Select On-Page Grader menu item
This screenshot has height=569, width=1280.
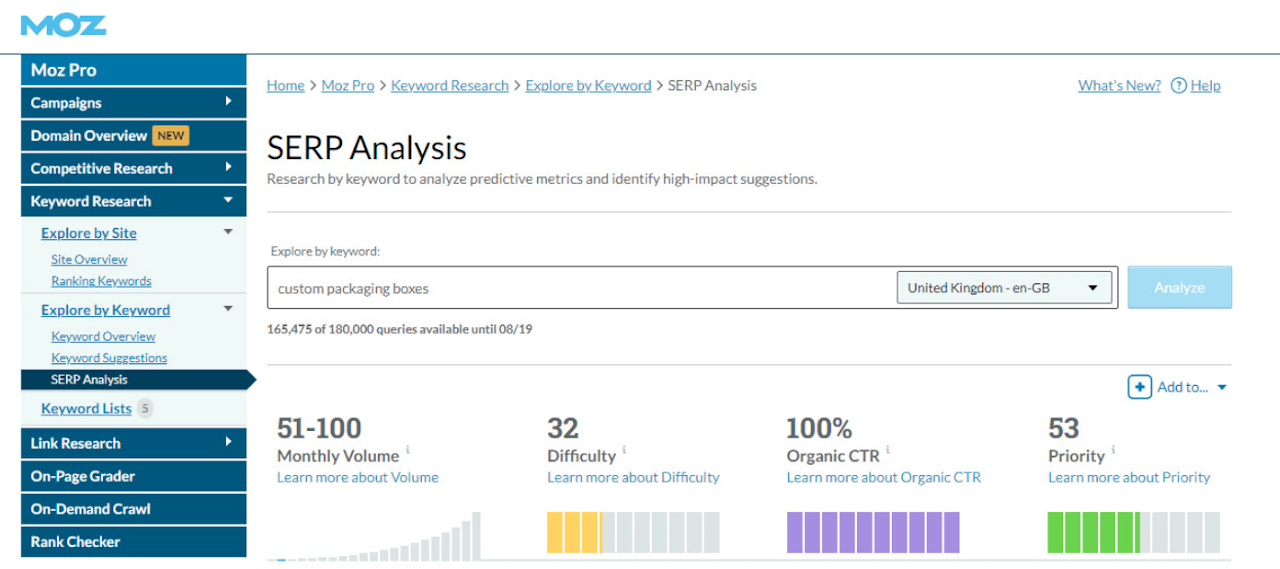tap(83, 476)
